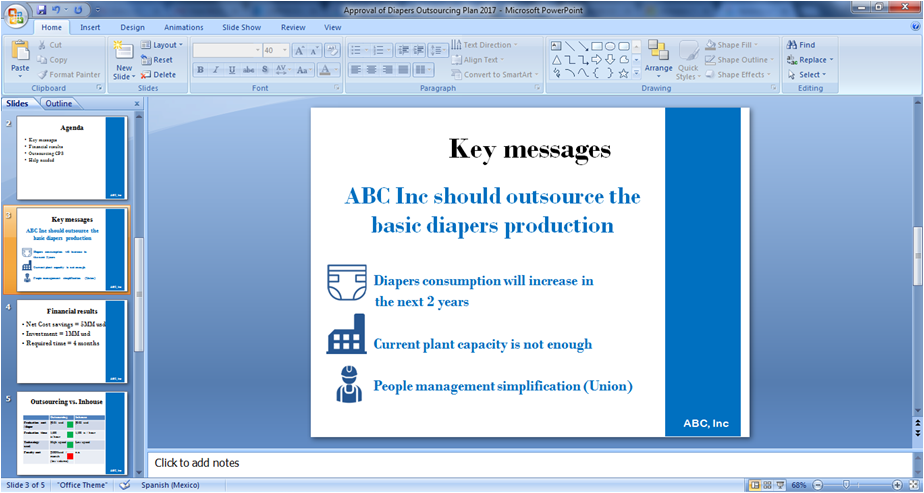The width and height of the screenshot is (924, 493).
Task: Select the arrow line shape
Action: click(583, 45)
